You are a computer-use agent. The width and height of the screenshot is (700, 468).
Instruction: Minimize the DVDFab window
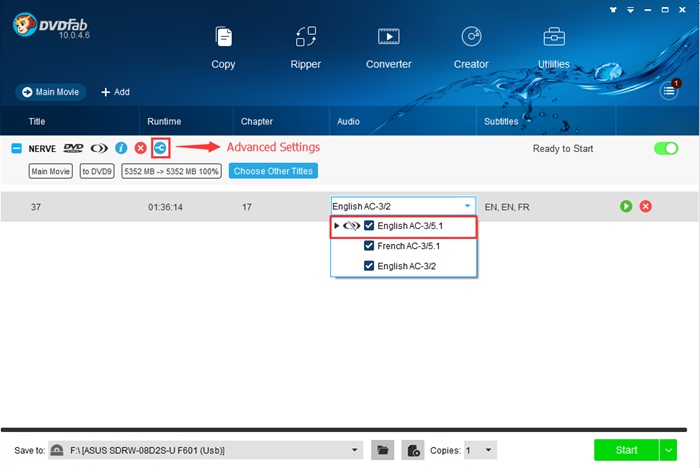click(x=648, y=9)
